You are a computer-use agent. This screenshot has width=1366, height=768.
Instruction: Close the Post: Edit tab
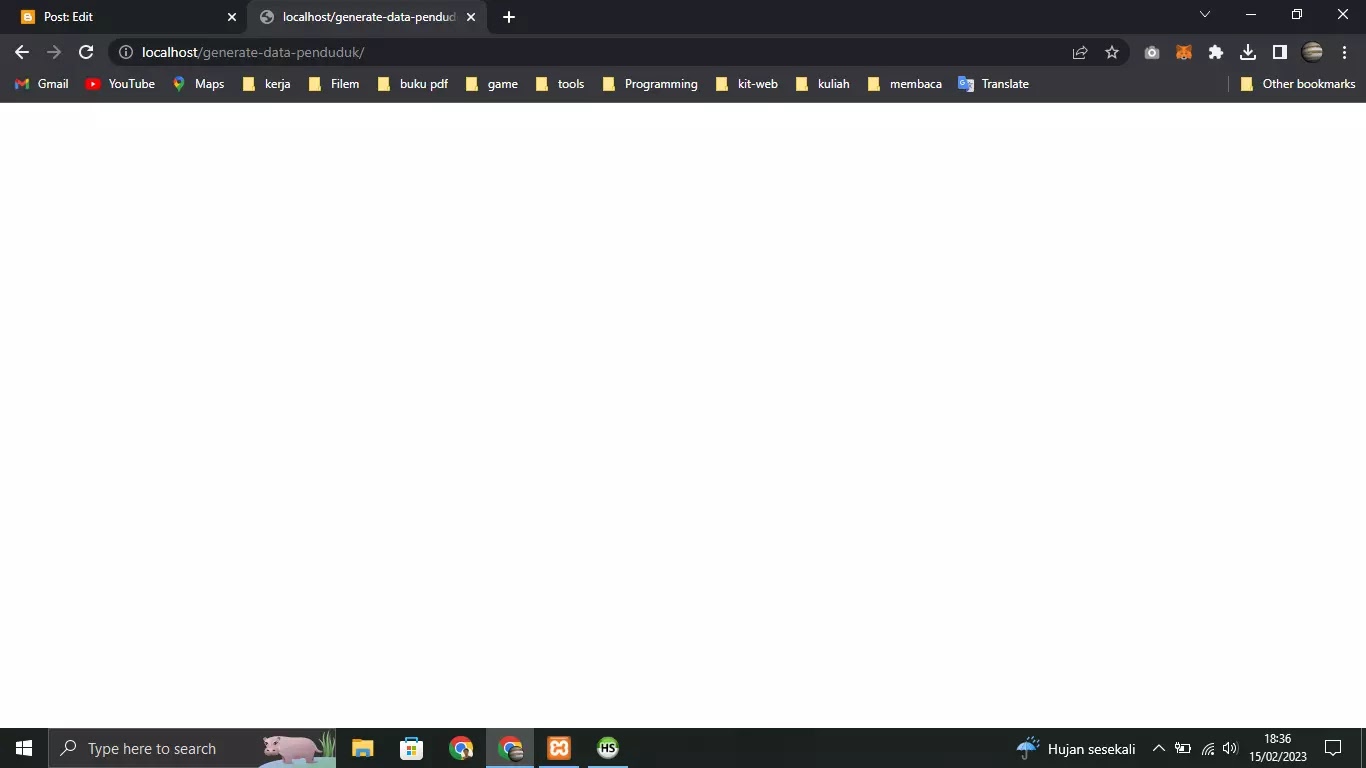232,17
